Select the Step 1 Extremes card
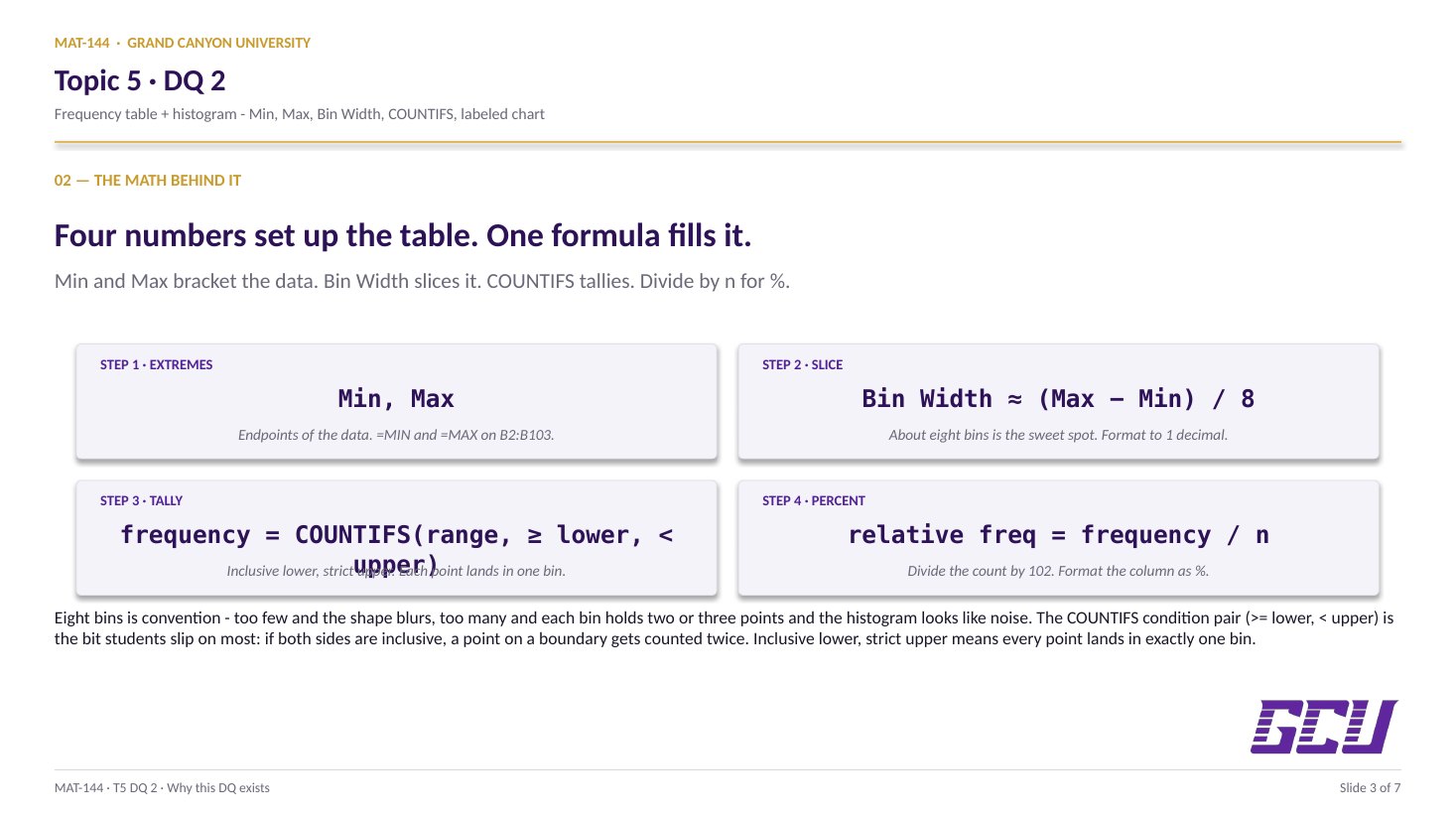Screen dimensions: 1456x819 (x=396, y=401)
